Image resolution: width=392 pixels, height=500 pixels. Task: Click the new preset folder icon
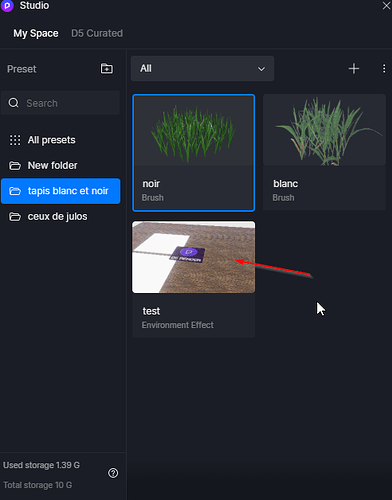pyautogui.click(x=107, y=69)
